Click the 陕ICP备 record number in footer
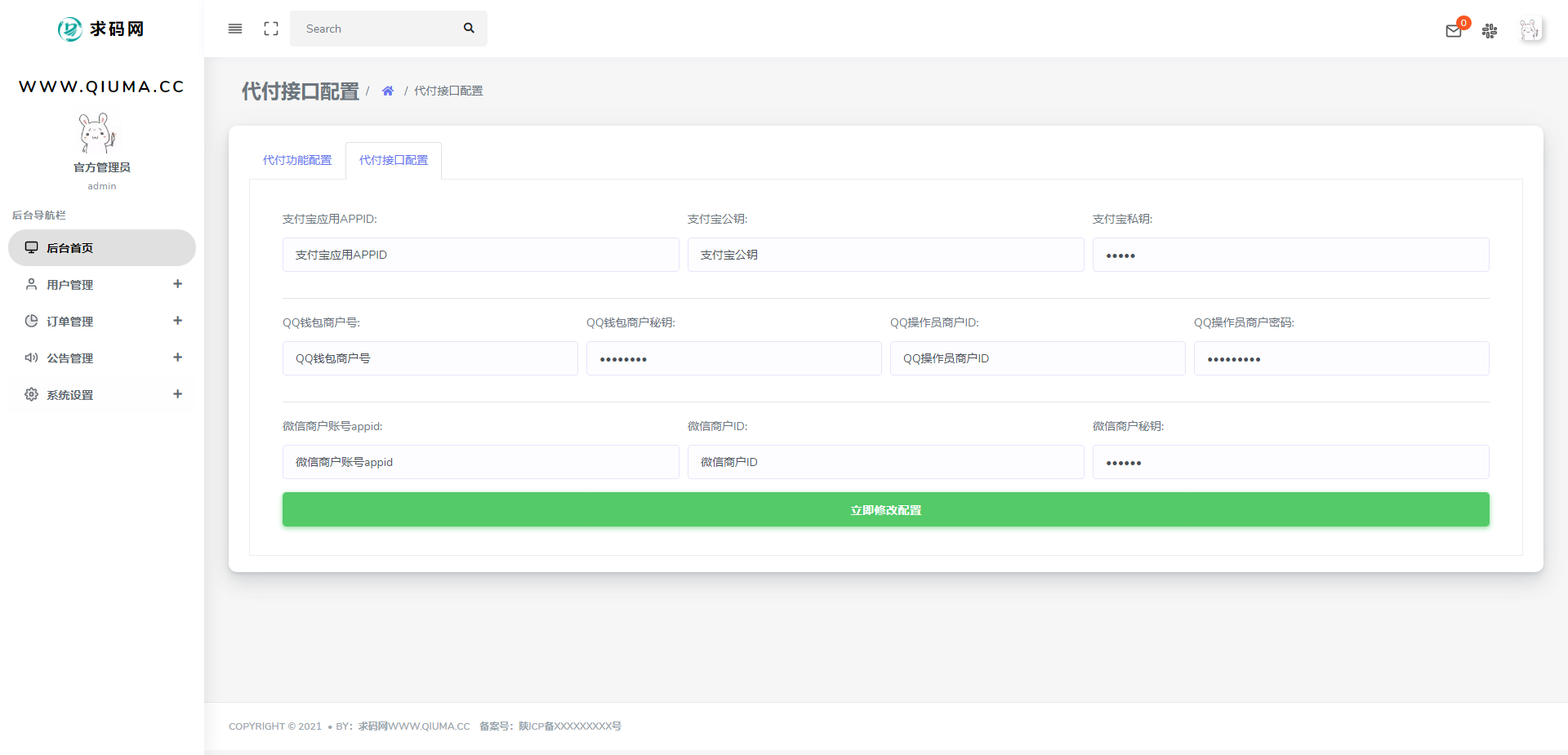1568x755 pixels. 570,726
